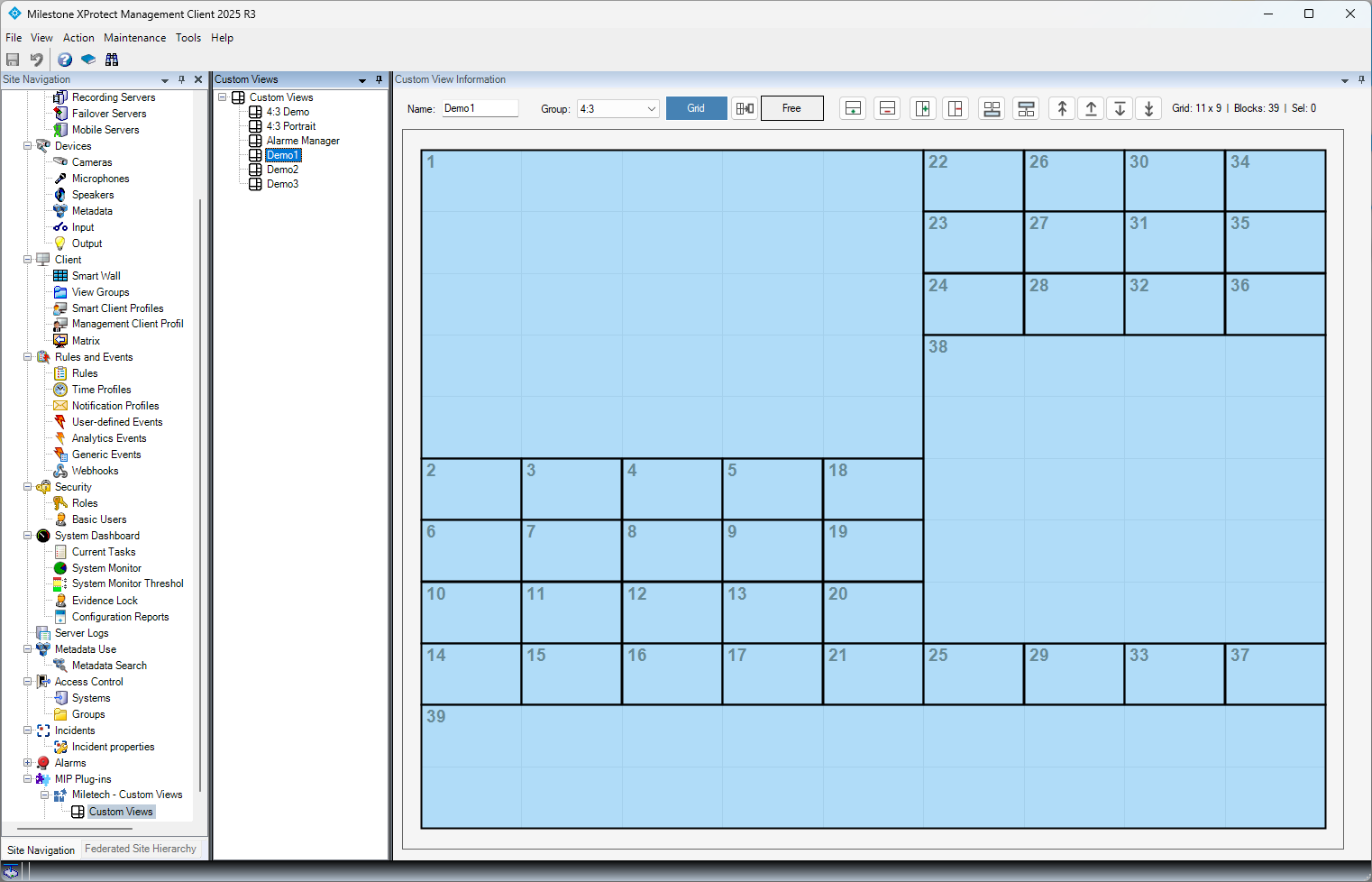
Task: Click the Name field containing Demo1
Action: pos(480,108)
